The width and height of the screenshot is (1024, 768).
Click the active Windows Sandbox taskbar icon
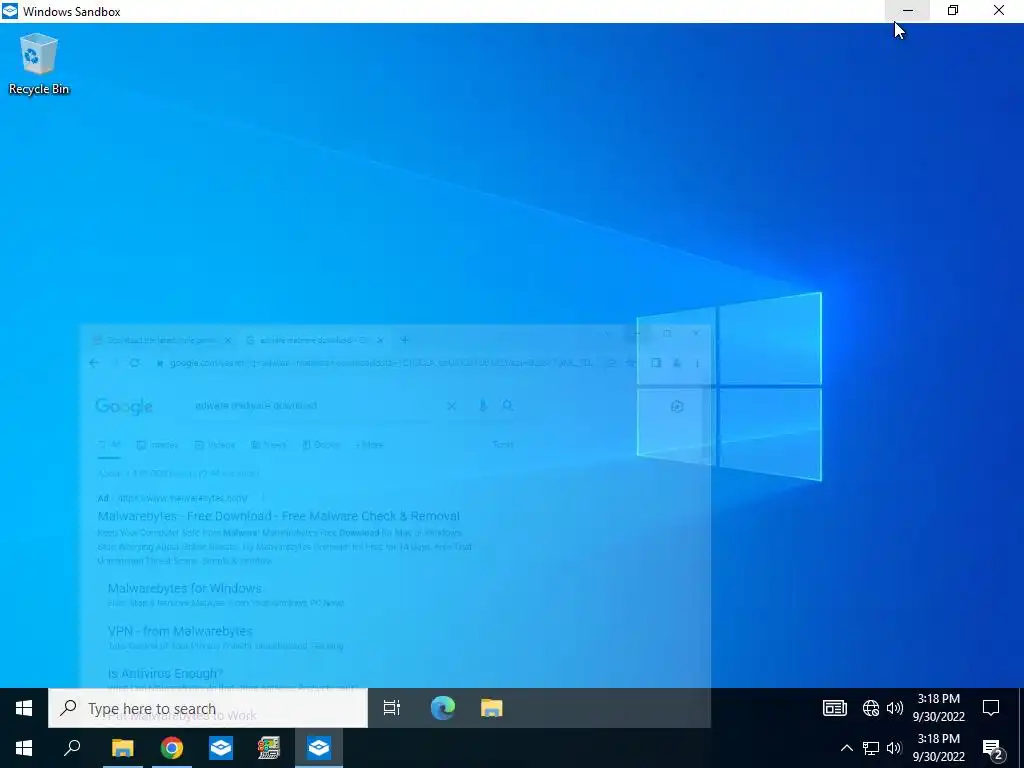319,748
